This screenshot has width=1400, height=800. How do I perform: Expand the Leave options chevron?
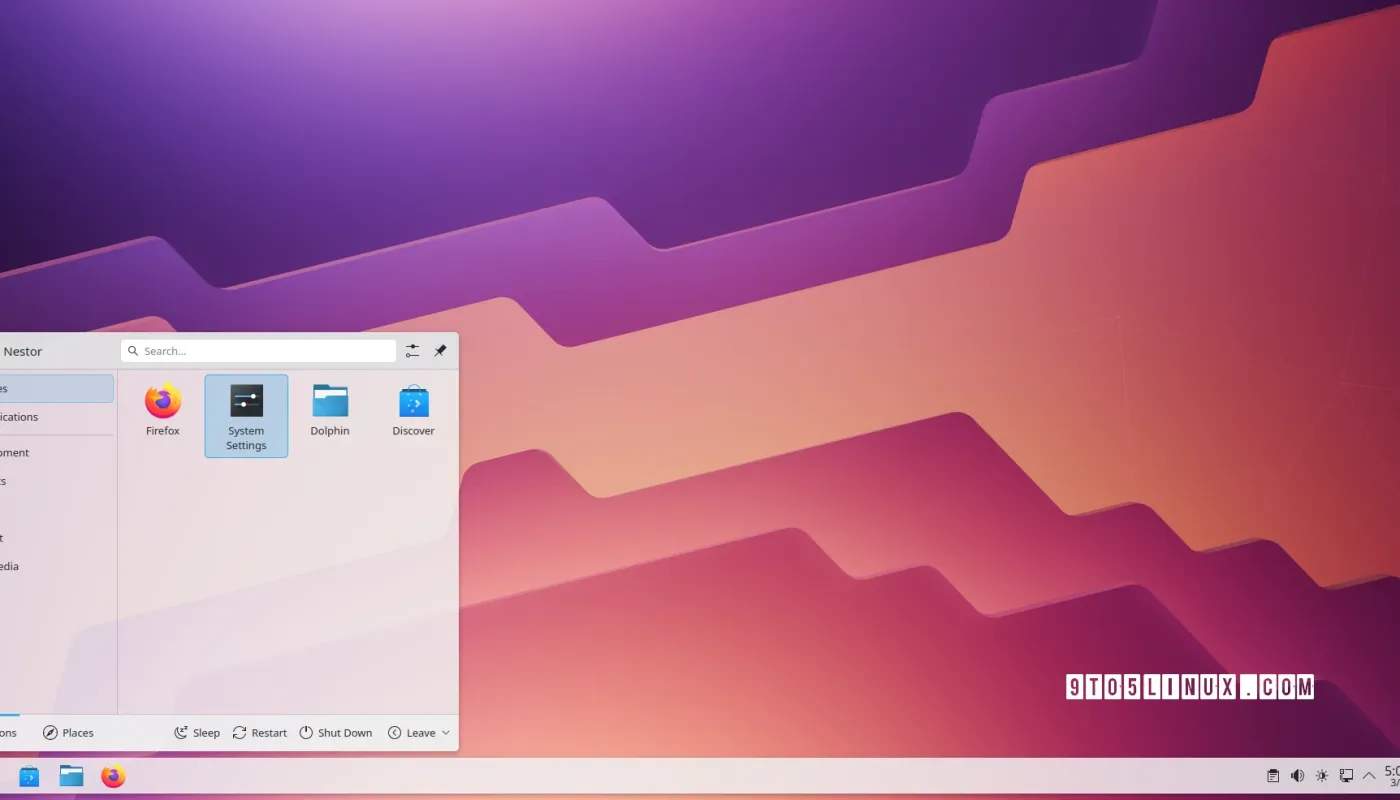coord(446,732)
